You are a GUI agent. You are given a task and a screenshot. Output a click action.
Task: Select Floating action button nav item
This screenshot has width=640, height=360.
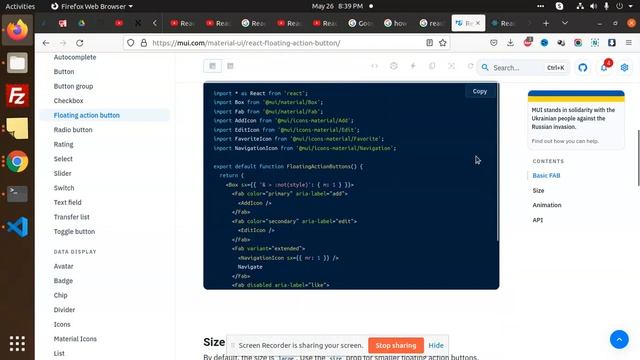click(x=104, y=116)
